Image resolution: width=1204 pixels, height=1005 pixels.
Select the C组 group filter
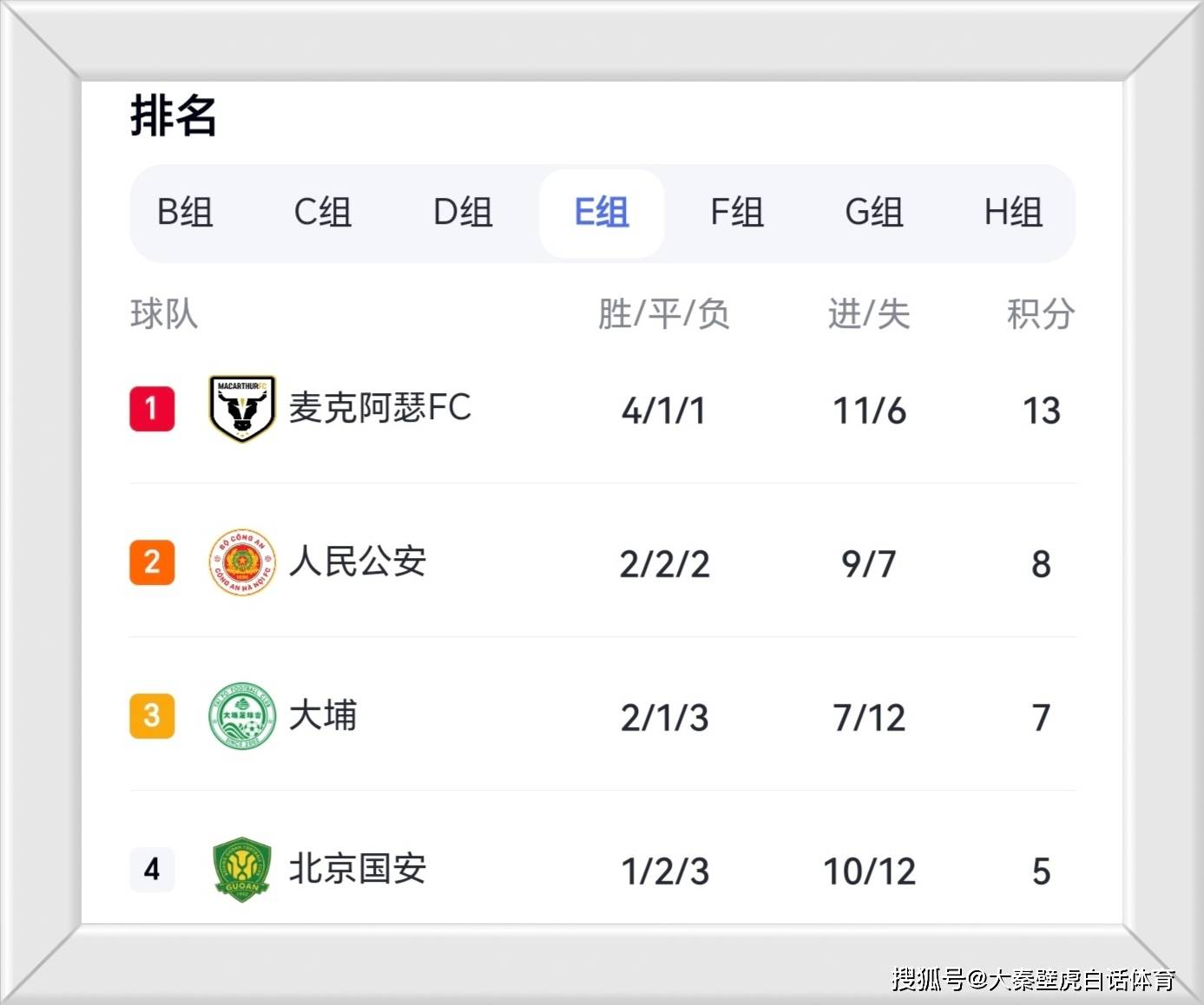point(323,213)
